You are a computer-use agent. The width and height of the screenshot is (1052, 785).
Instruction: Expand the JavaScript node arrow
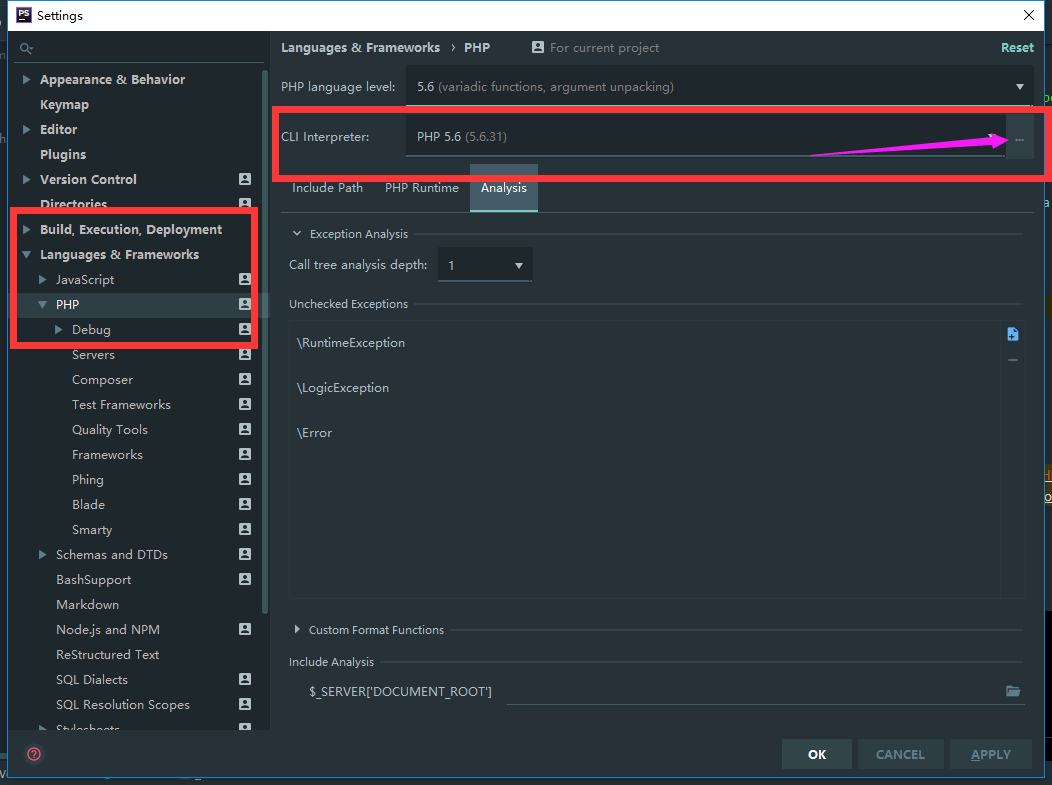[42, 279]
